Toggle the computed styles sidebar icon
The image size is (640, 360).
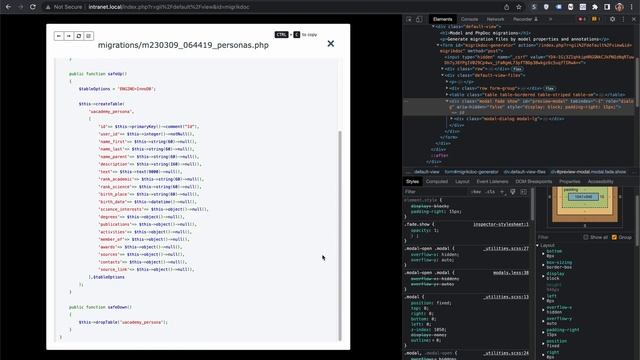pyautogui.click(x=524, y=192)
